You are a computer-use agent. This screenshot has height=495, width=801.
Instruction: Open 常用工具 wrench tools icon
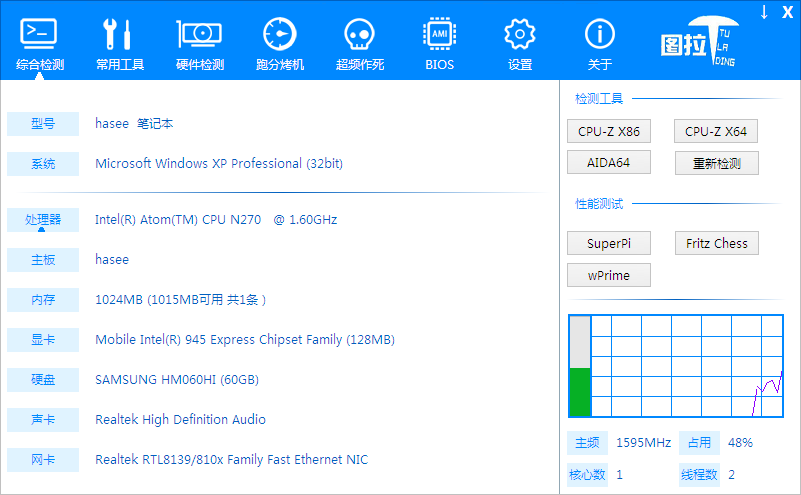click(119, 34)
